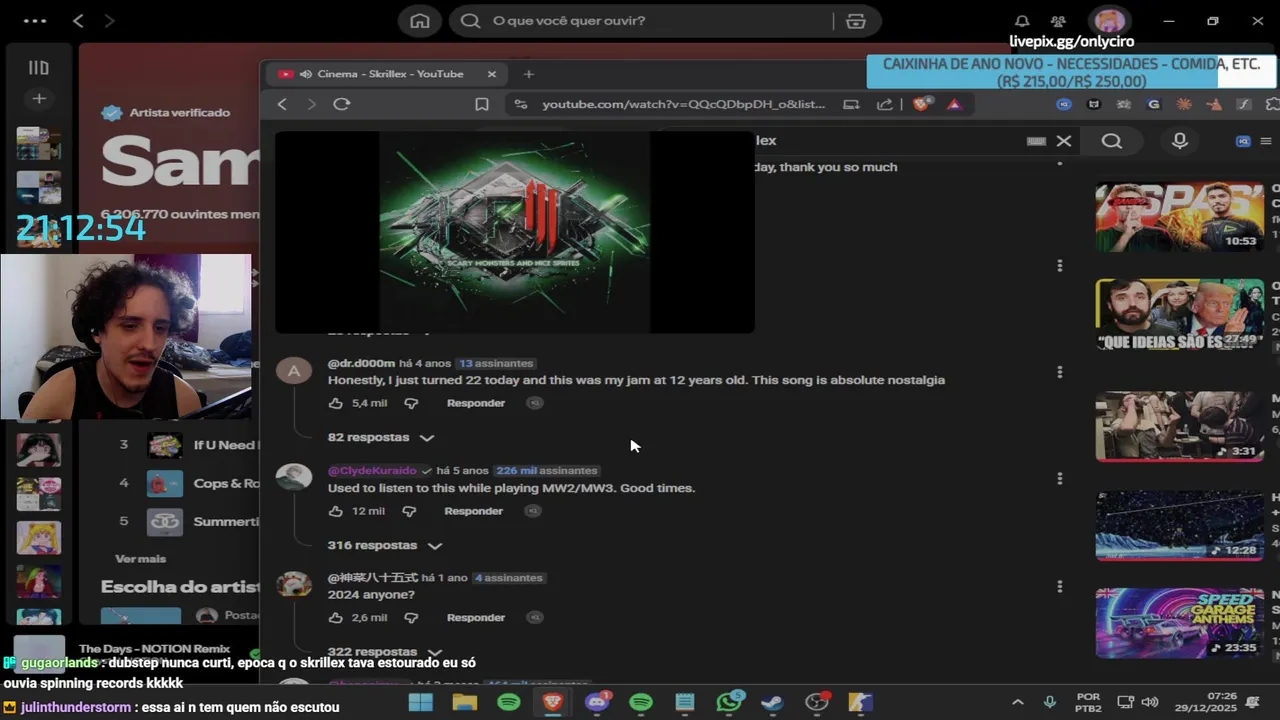The width and height of the screenshot is (1280, 720).
Task: Click 'Ver mais' in Spotify
Action: pyautogui.click(x=140, y=559)
